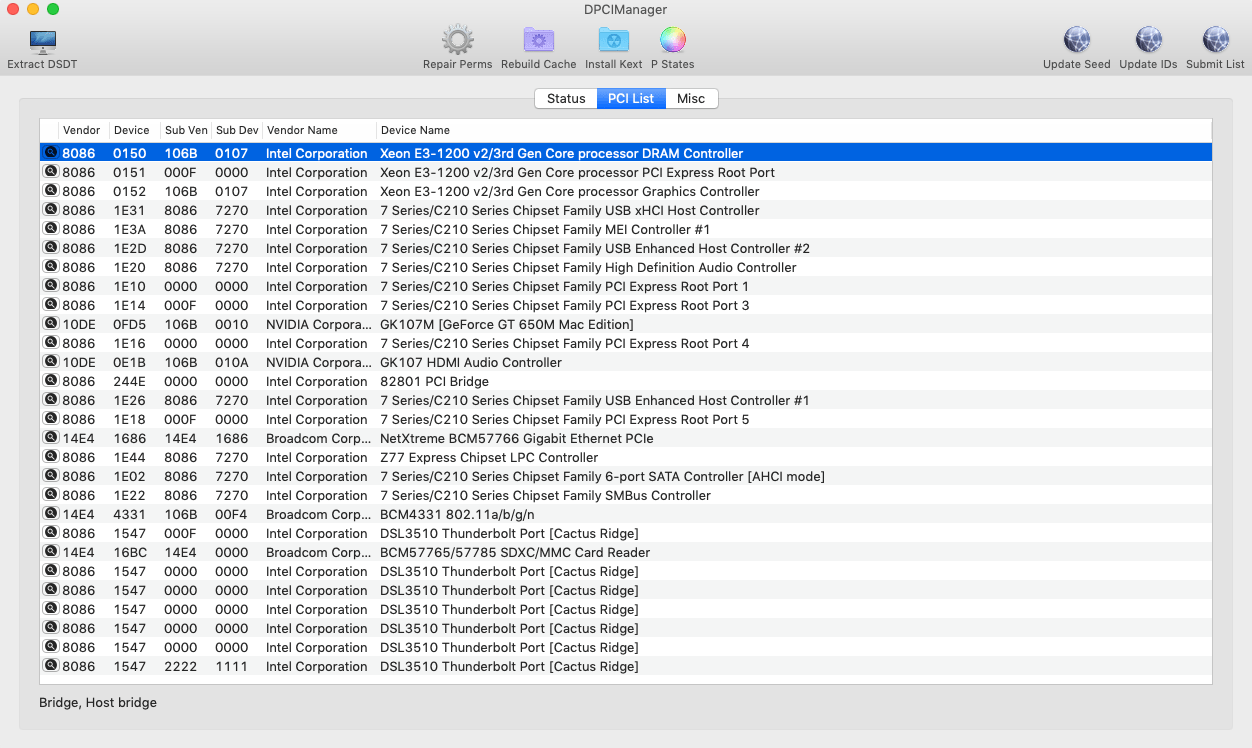Sort by the Vendor column header
This screenshot has width=1252, height=748.
pos(84,130)
